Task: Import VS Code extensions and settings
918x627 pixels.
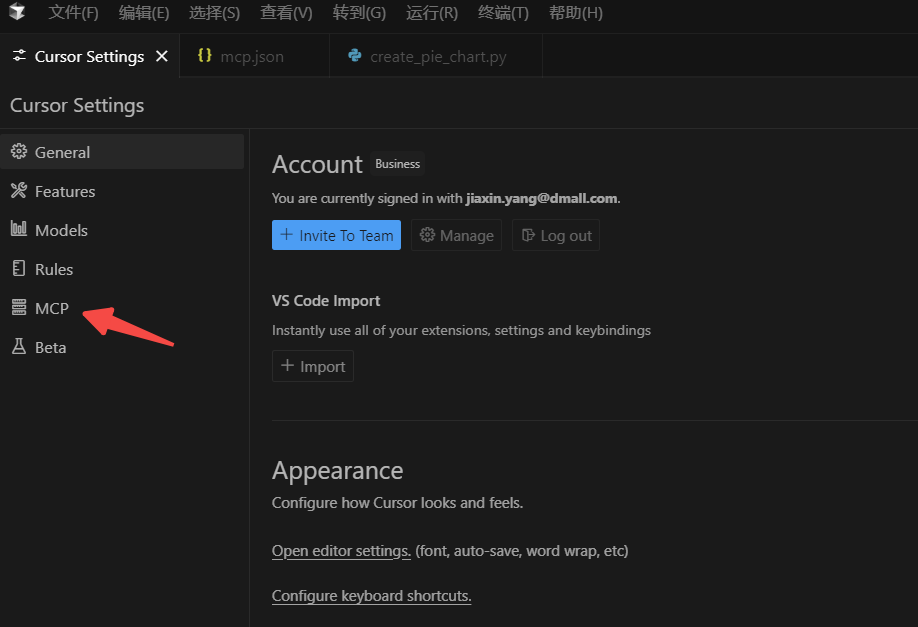Action: click(x=313, y=366)
